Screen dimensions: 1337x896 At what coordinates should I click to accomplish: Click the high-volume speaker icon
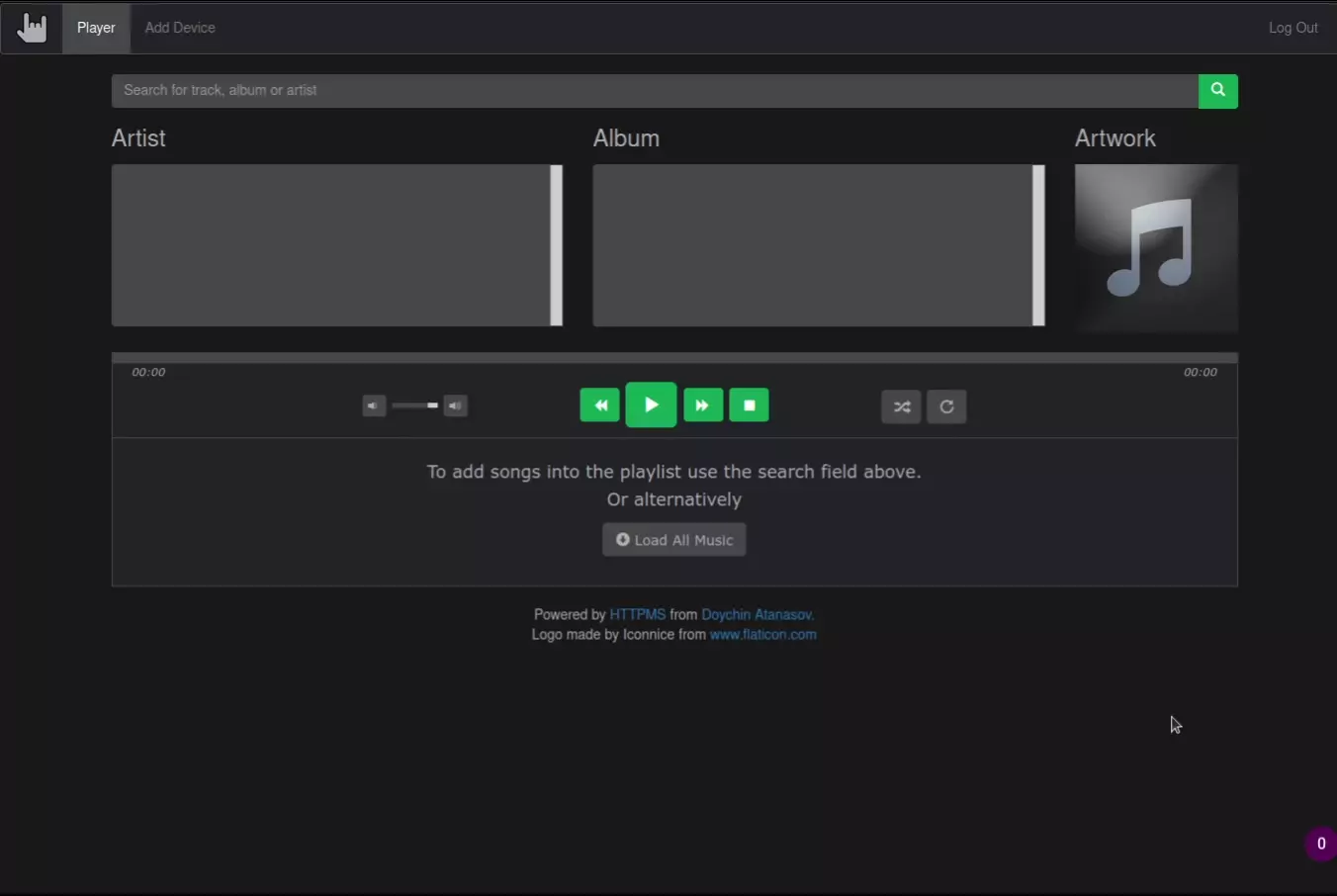pos(456,405)
